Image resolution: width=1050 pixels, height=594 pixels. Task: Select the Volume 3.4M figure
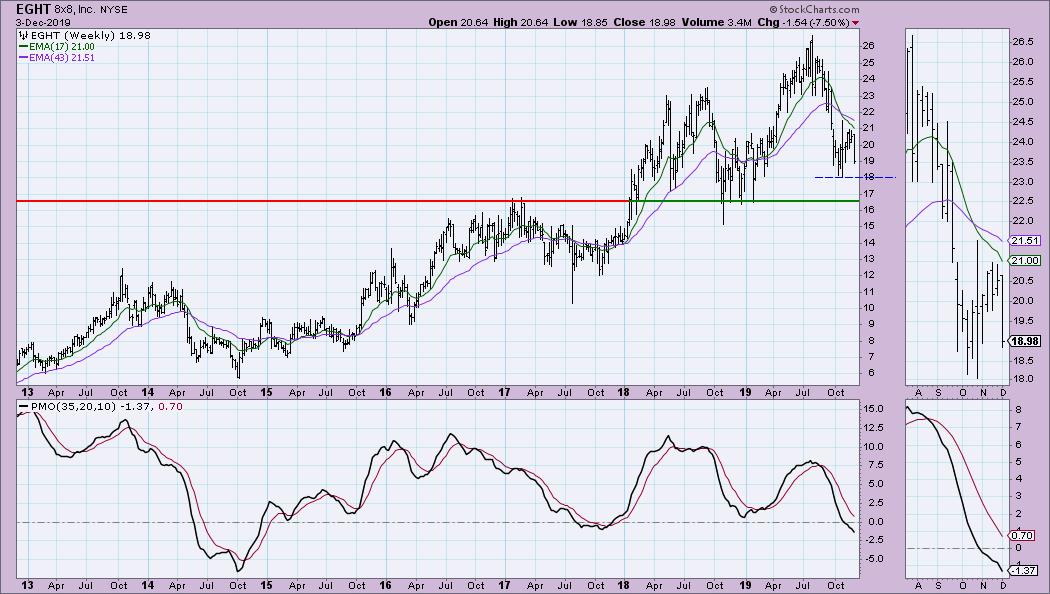[717, 22]
